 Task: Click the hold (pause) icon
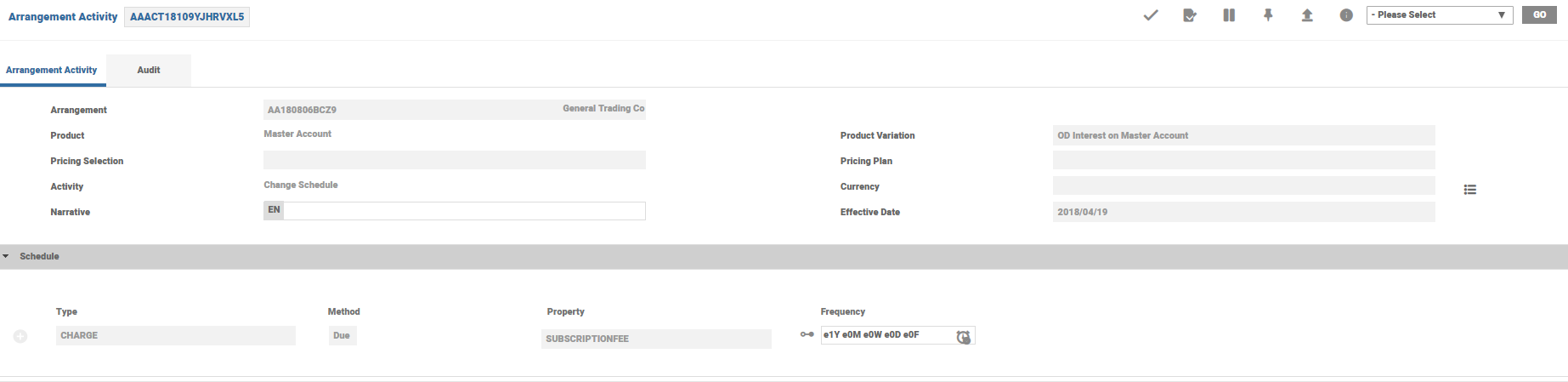pyautogui.click(x=1229, y=15)
